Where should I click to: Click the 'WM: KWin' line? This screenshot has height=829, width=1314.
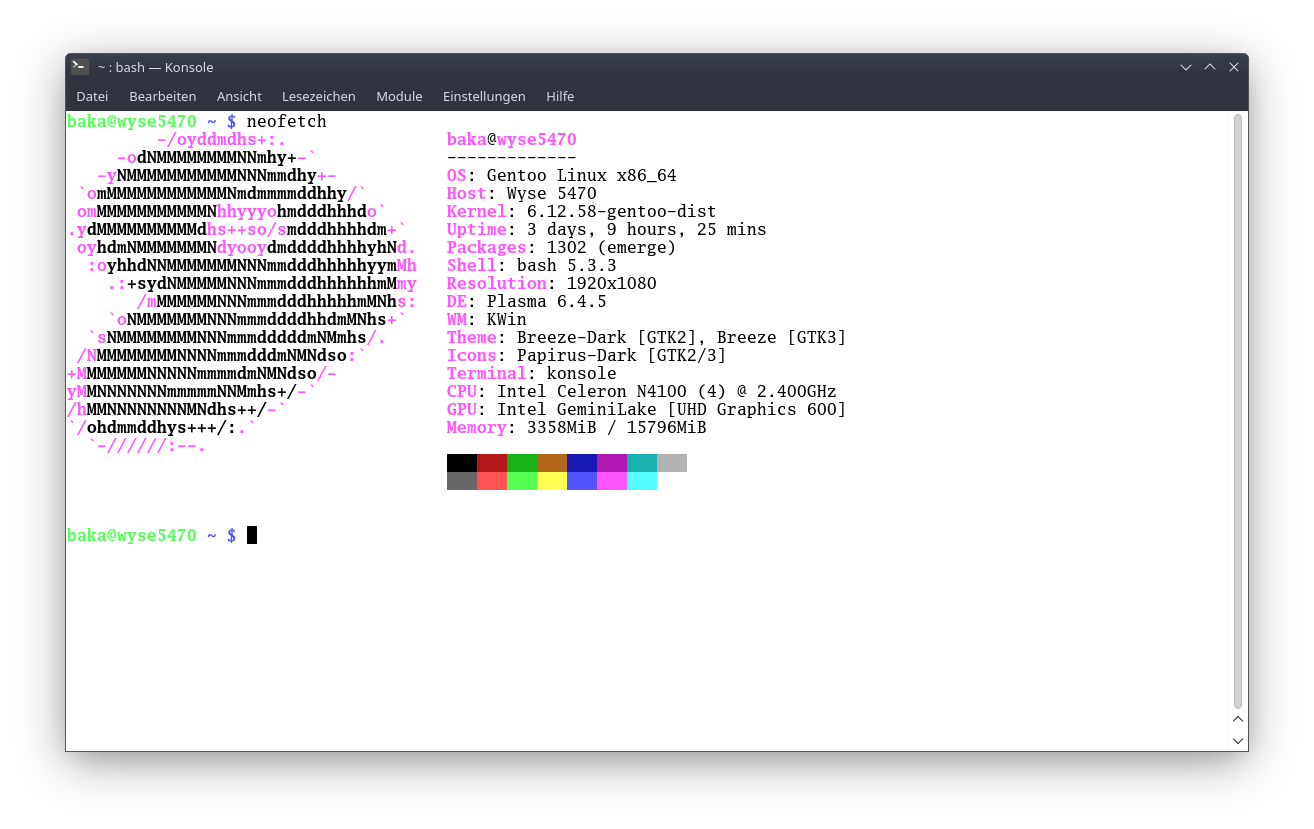[487, 320]
